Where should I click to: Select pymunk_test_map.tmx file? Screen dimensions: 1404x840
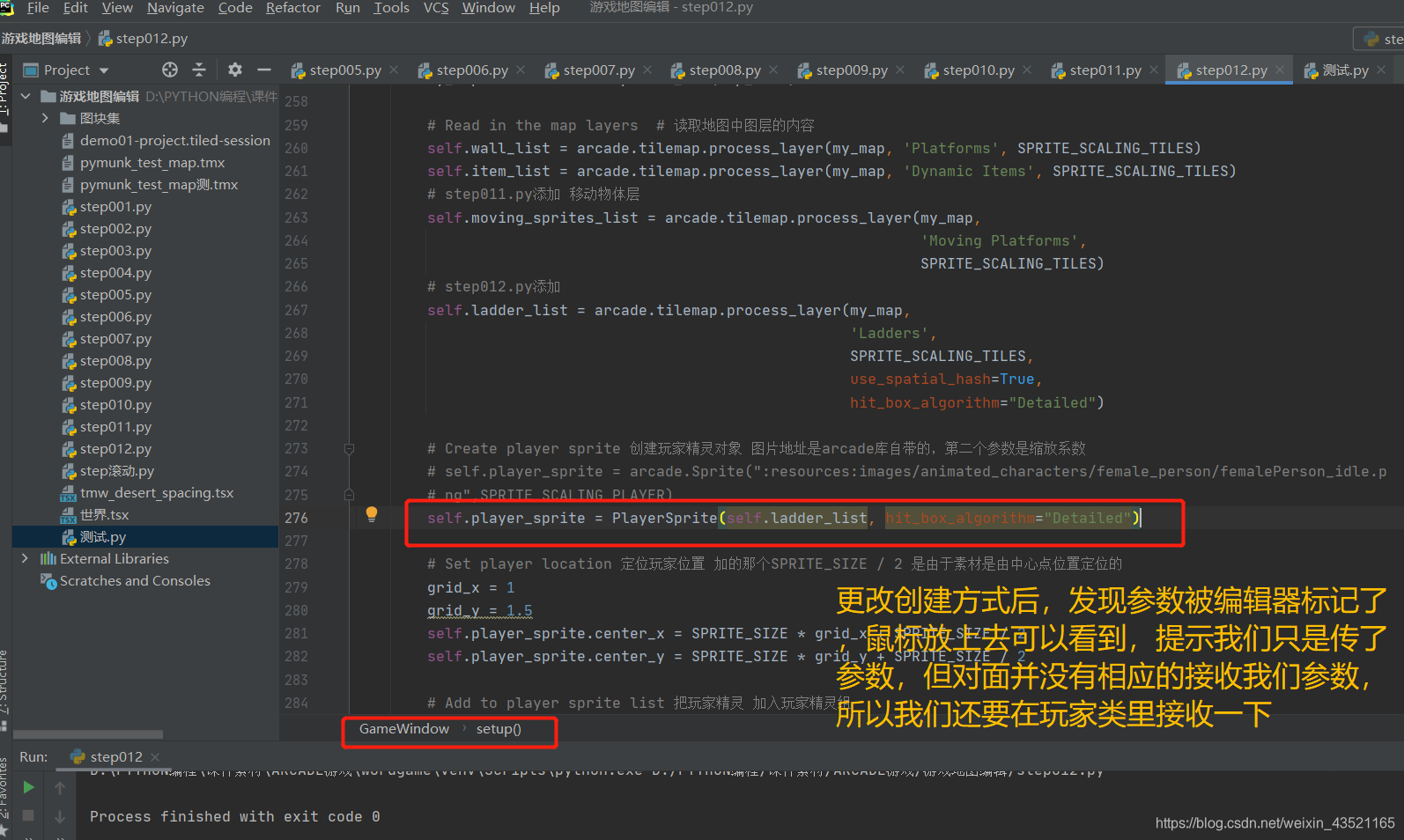151,163
